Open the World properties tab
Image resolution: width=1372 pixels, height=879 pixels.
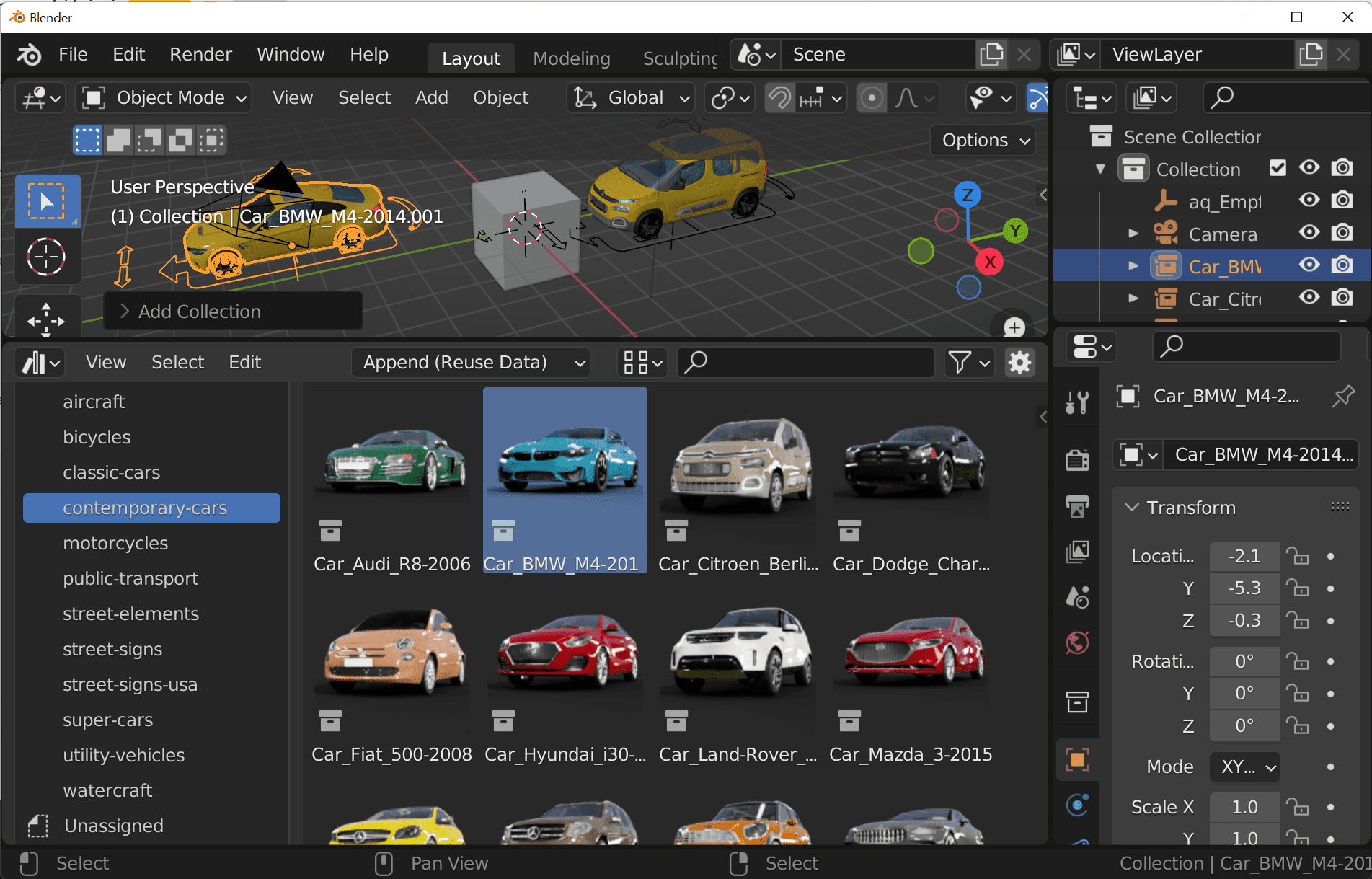pyautogui.click(x=1077, y=642)
